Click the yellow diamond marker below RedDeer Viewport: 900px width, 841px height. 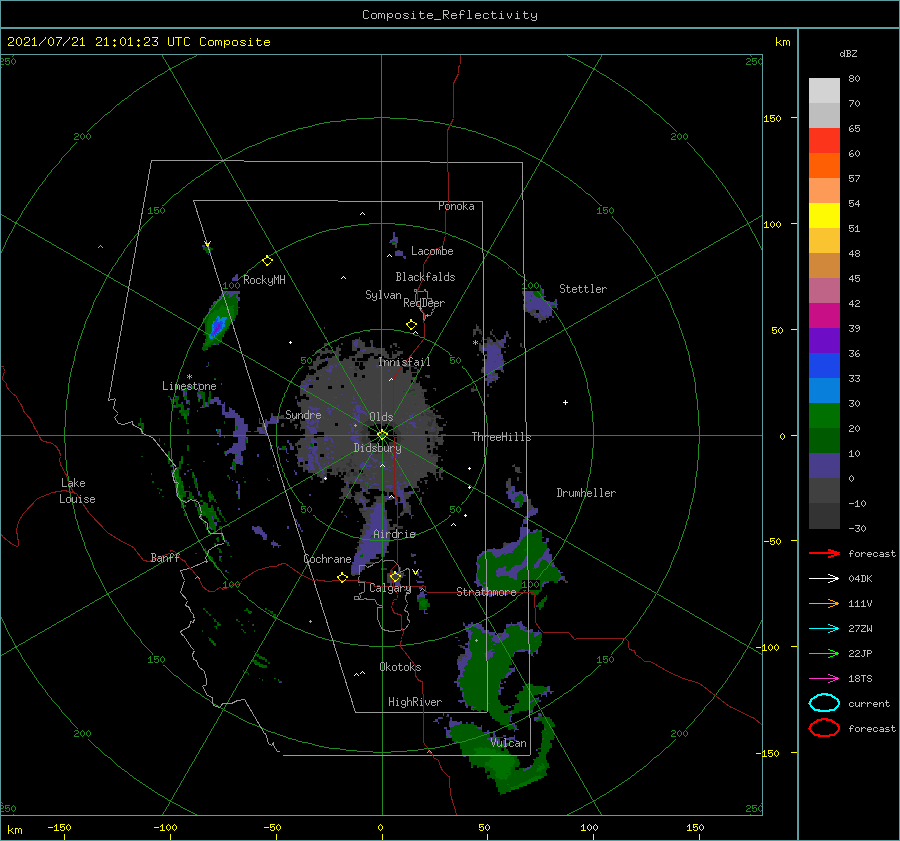[411, 325]
